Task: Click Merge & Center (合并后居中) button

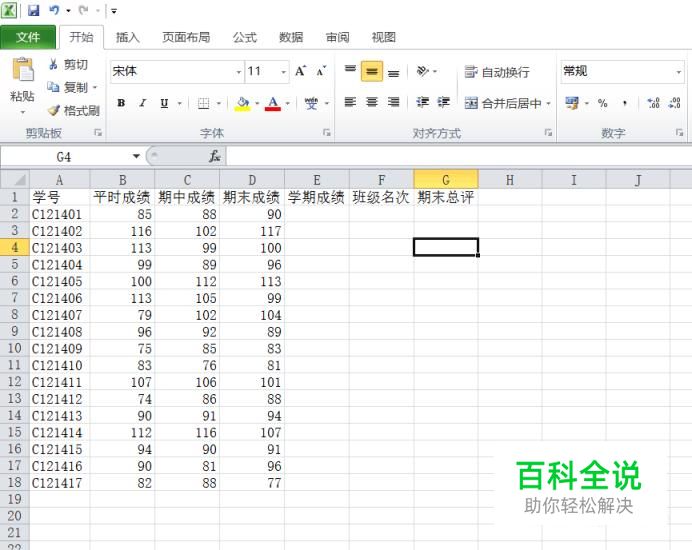Action: click(x=503, y=103)
